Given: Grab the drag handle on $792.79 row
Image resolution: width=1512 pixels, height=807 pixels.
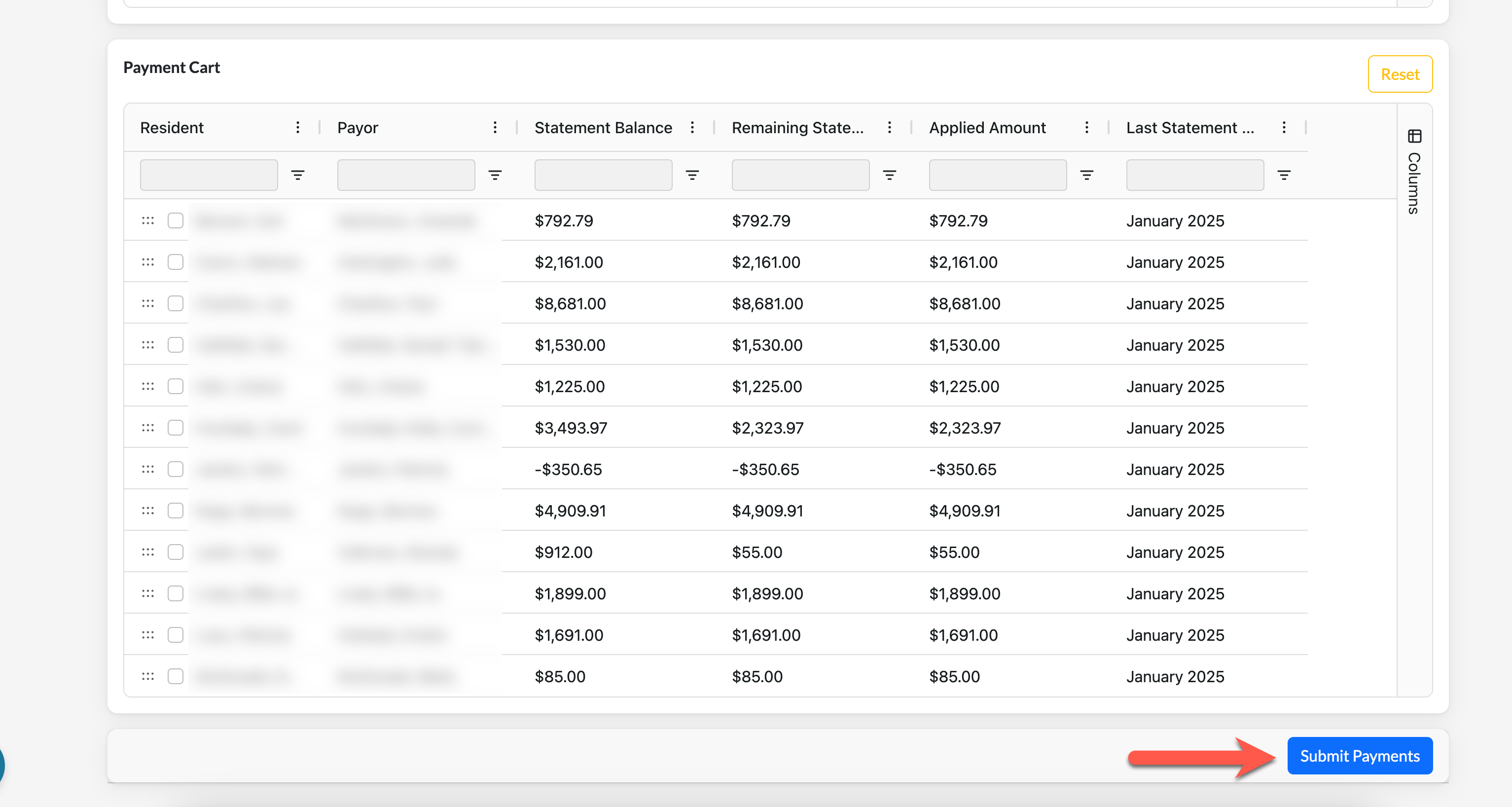Looking at the screenshot, I should coord(148,220).
